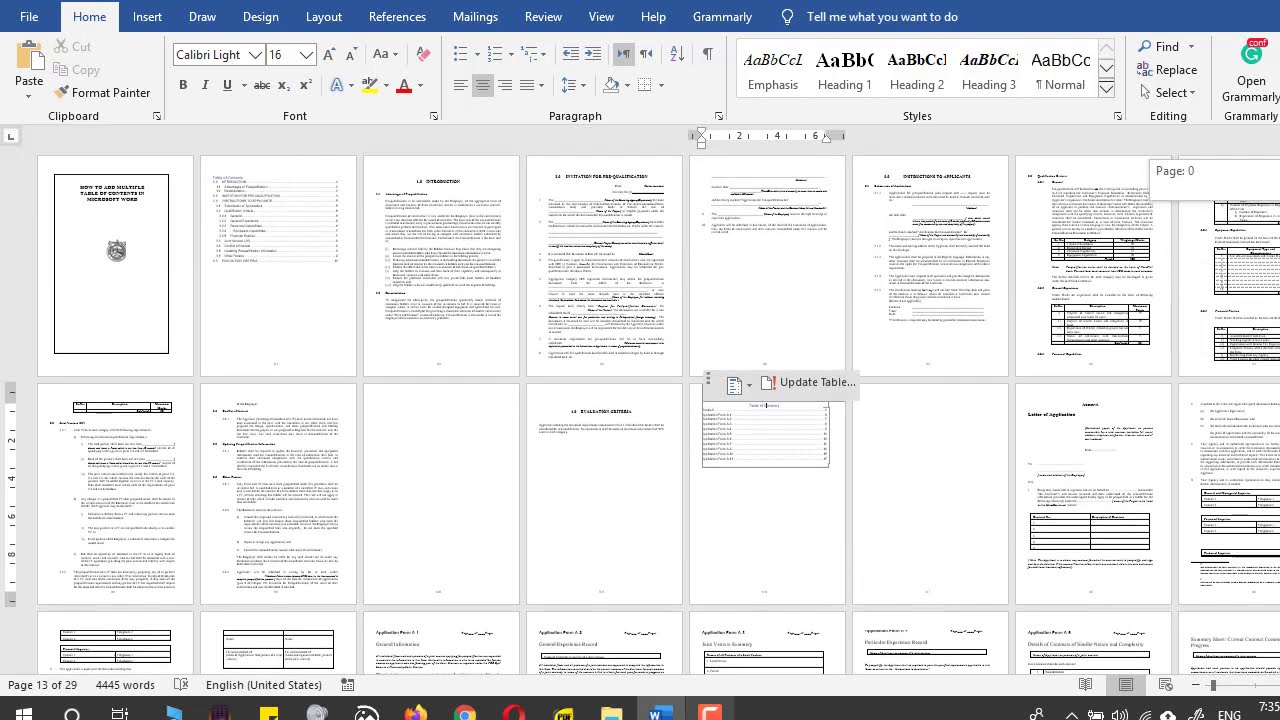1280x720 pixels.
Task: Switch to Review ribbon tab
Action: tap(543, 16)
